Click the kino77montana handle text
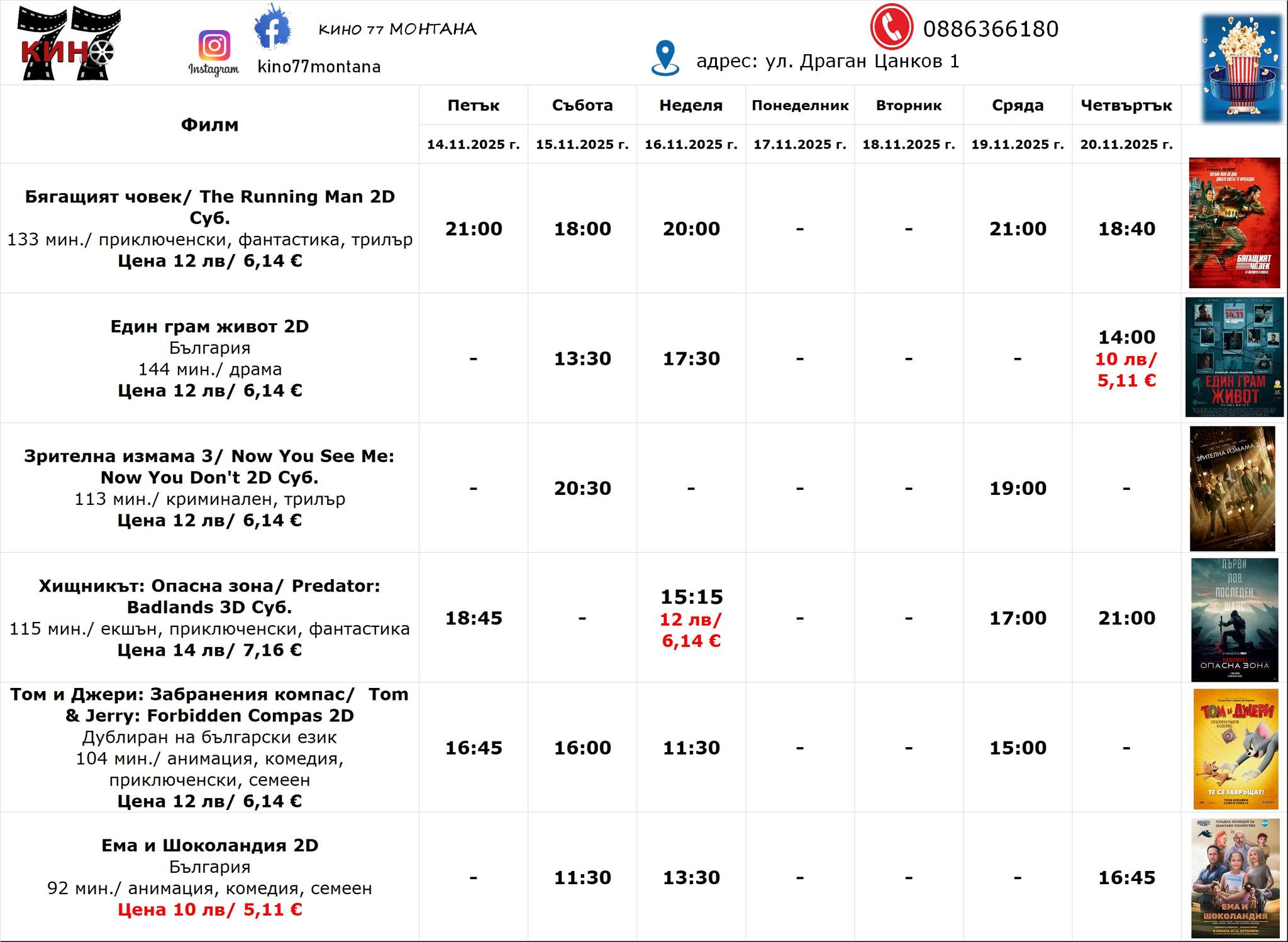 click(x=319, y=67)
